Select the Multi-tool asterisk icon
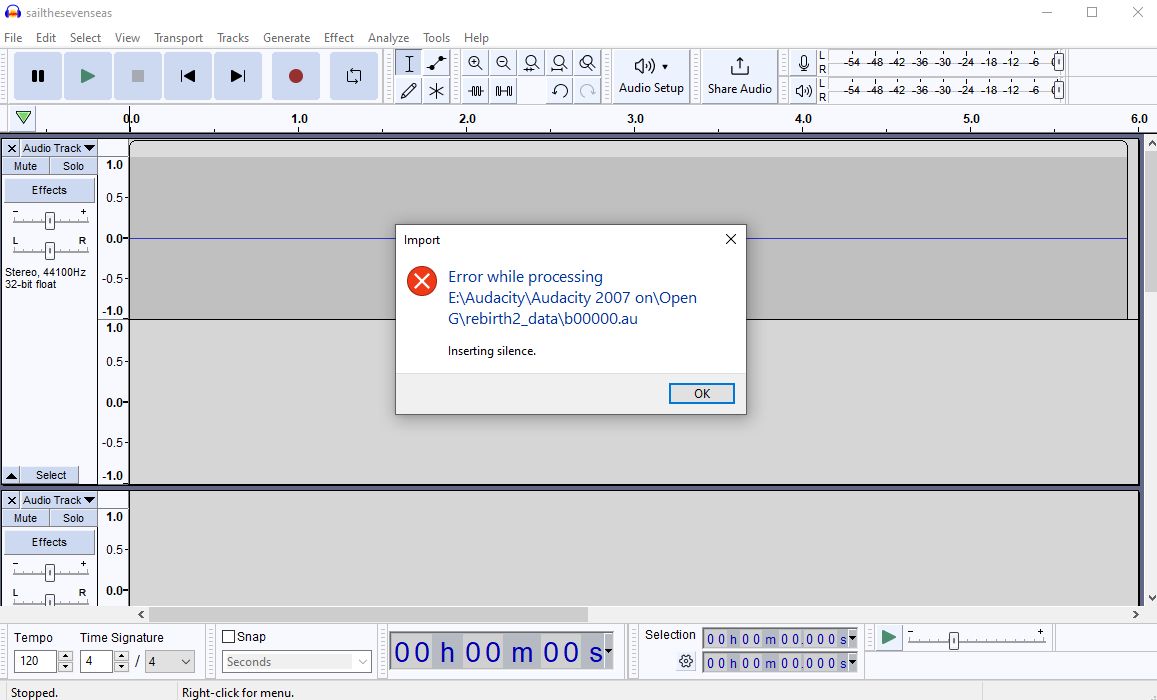Screen dimensions: 1157x700 tap(436, 91)
